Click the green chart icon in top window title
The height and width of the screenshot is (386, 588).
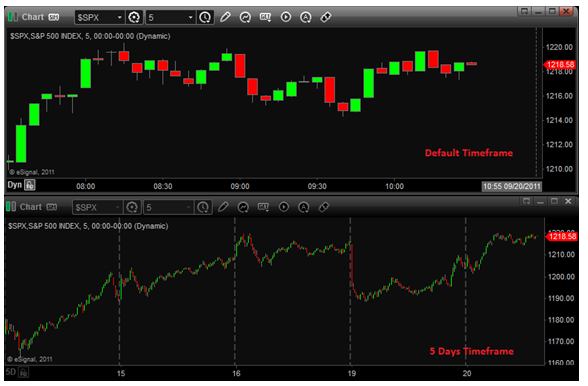pos(13,17)
